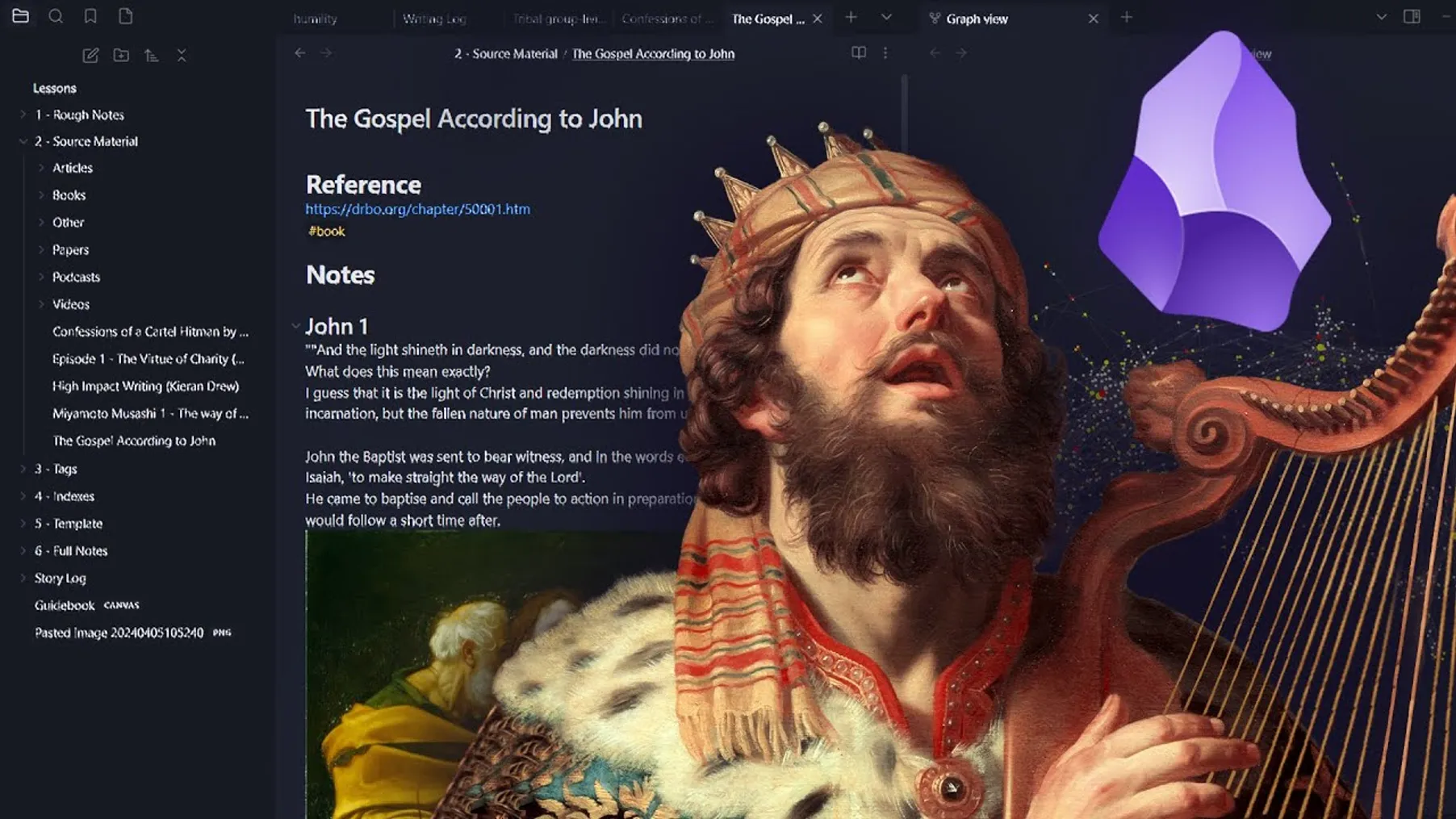The image size is (1456, 819).
Task: Click the new note pencil icon
Action: [x=90, y=55]
